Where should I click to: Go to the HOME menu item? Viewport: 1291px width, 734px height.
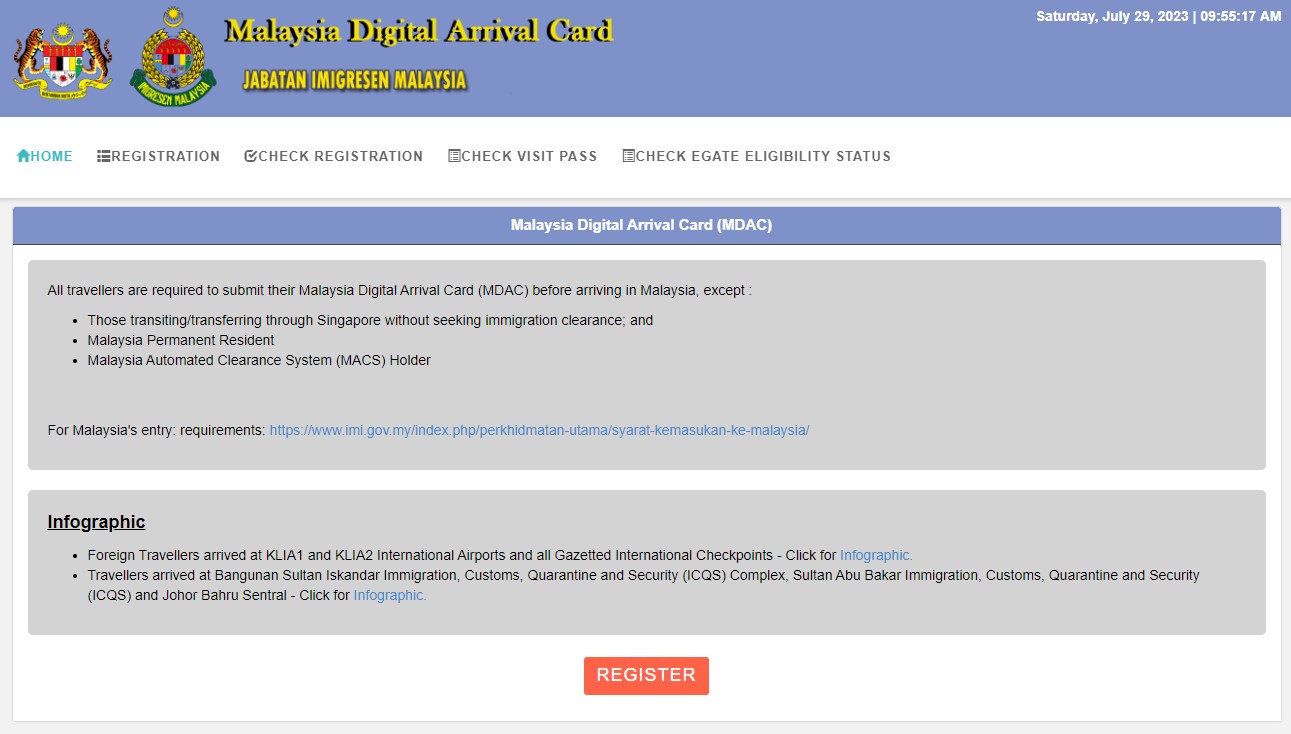[x=45, y=156]
